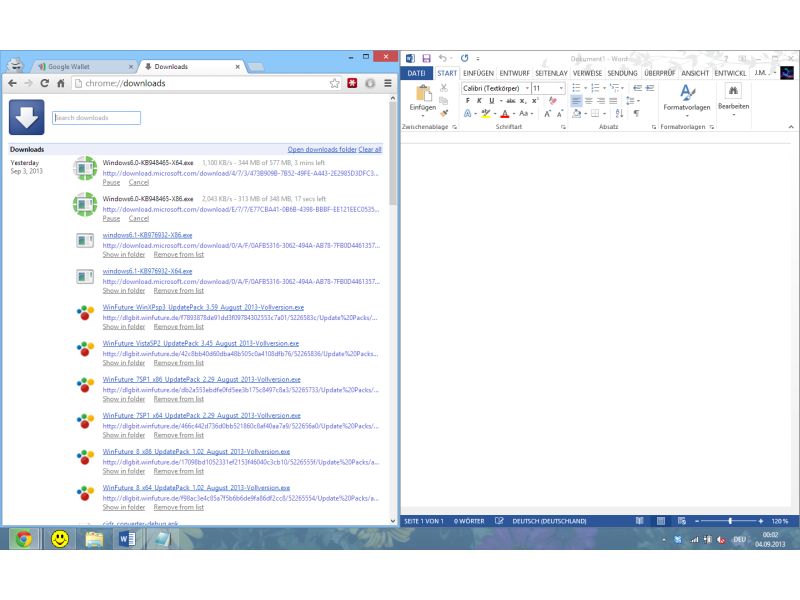
Task: Open the EINFÜGEN ribbon tab
Action: tap(478, 73)
